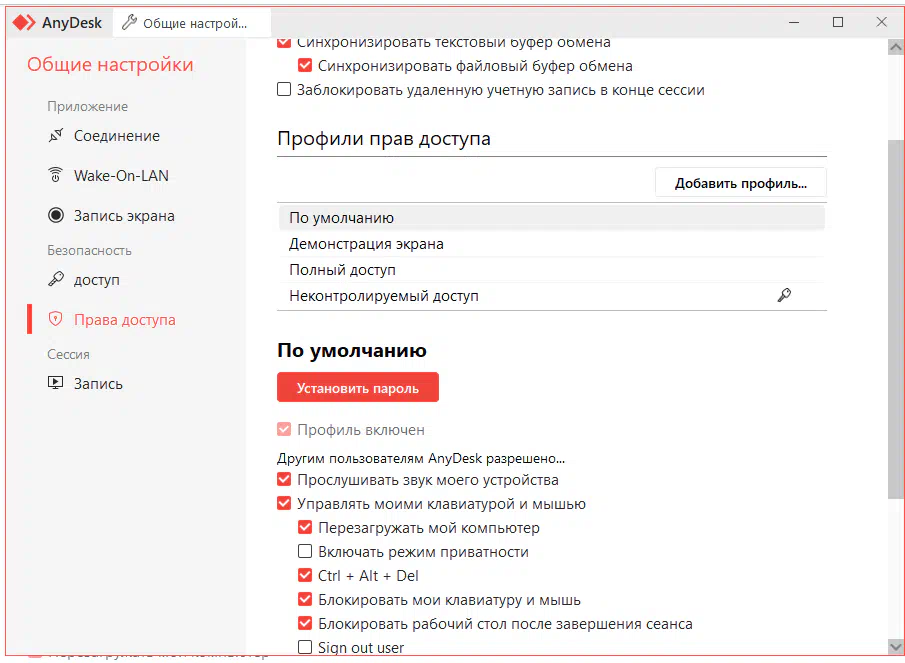Close the AnyDesk window
The height and width of the screenshot is (663, 905).
(881, 23)
